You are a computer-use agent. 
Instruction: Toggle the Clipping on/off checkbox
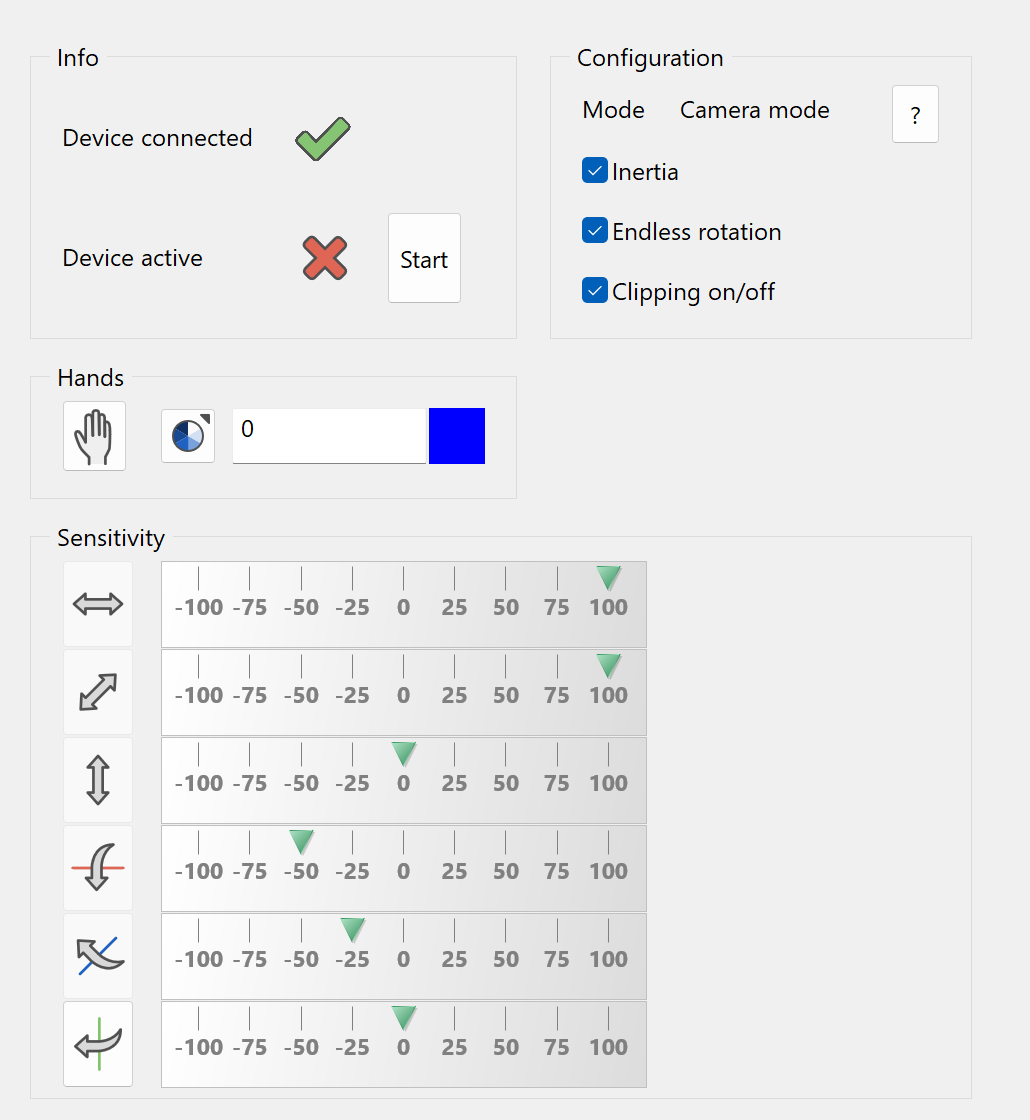pyautogui.click(x=594, y=291)
